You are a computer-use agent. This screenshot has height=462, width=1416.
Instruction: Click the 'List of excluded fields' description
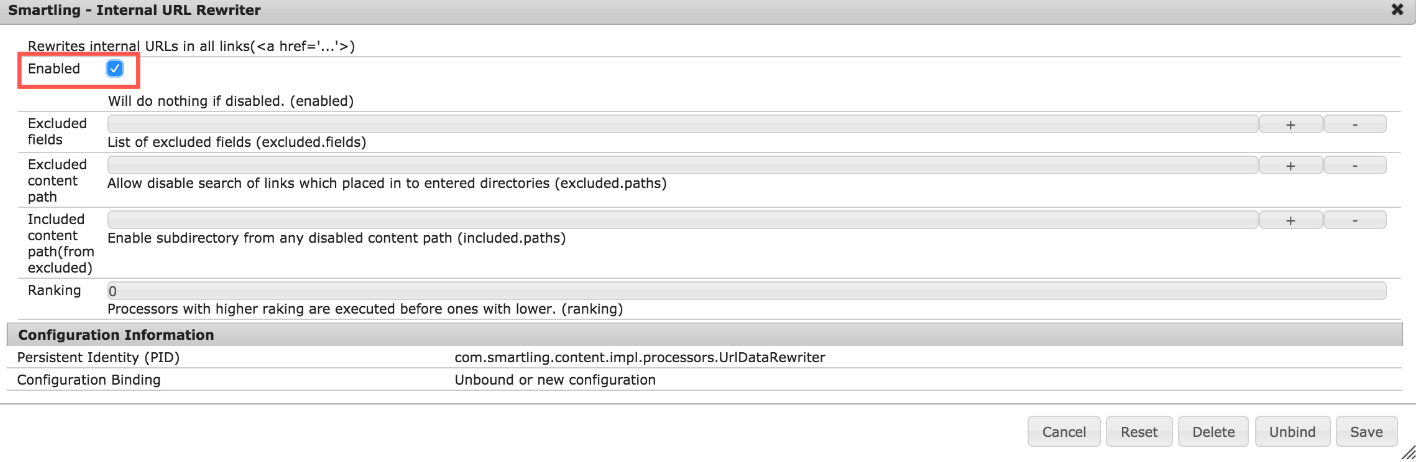point(236,142)
